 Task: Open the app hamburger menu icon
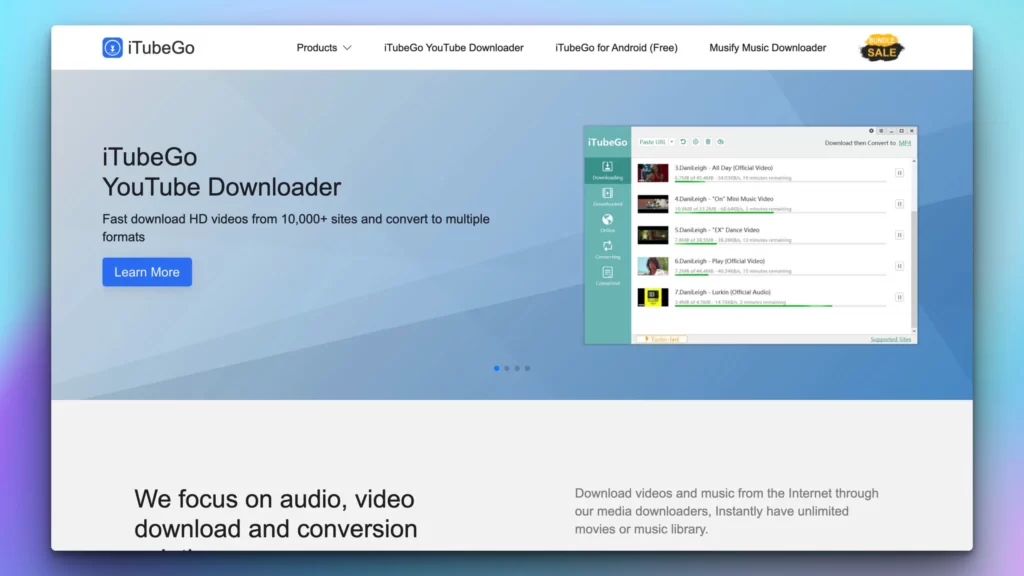pyautogui.click(x=881, y=131)
